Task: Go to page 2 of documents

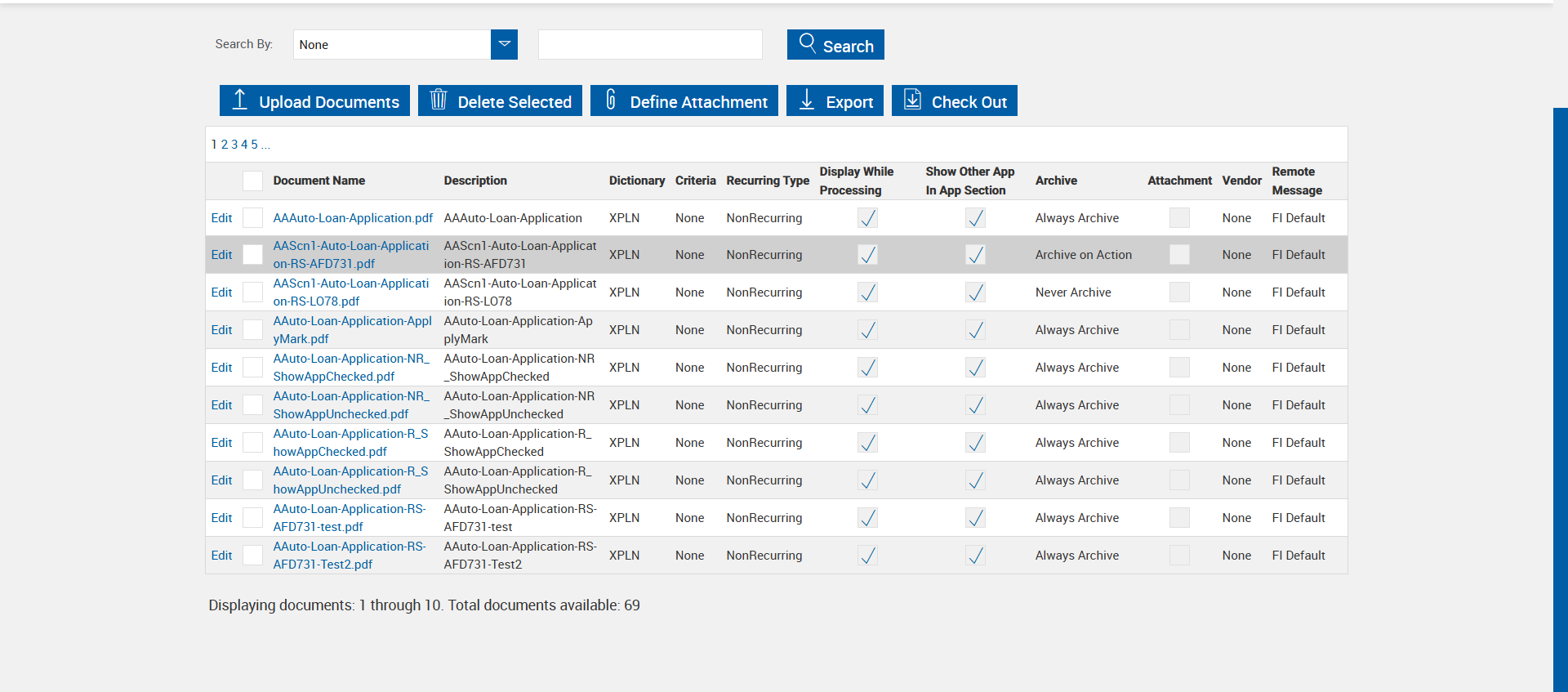Action: [225, 145]
